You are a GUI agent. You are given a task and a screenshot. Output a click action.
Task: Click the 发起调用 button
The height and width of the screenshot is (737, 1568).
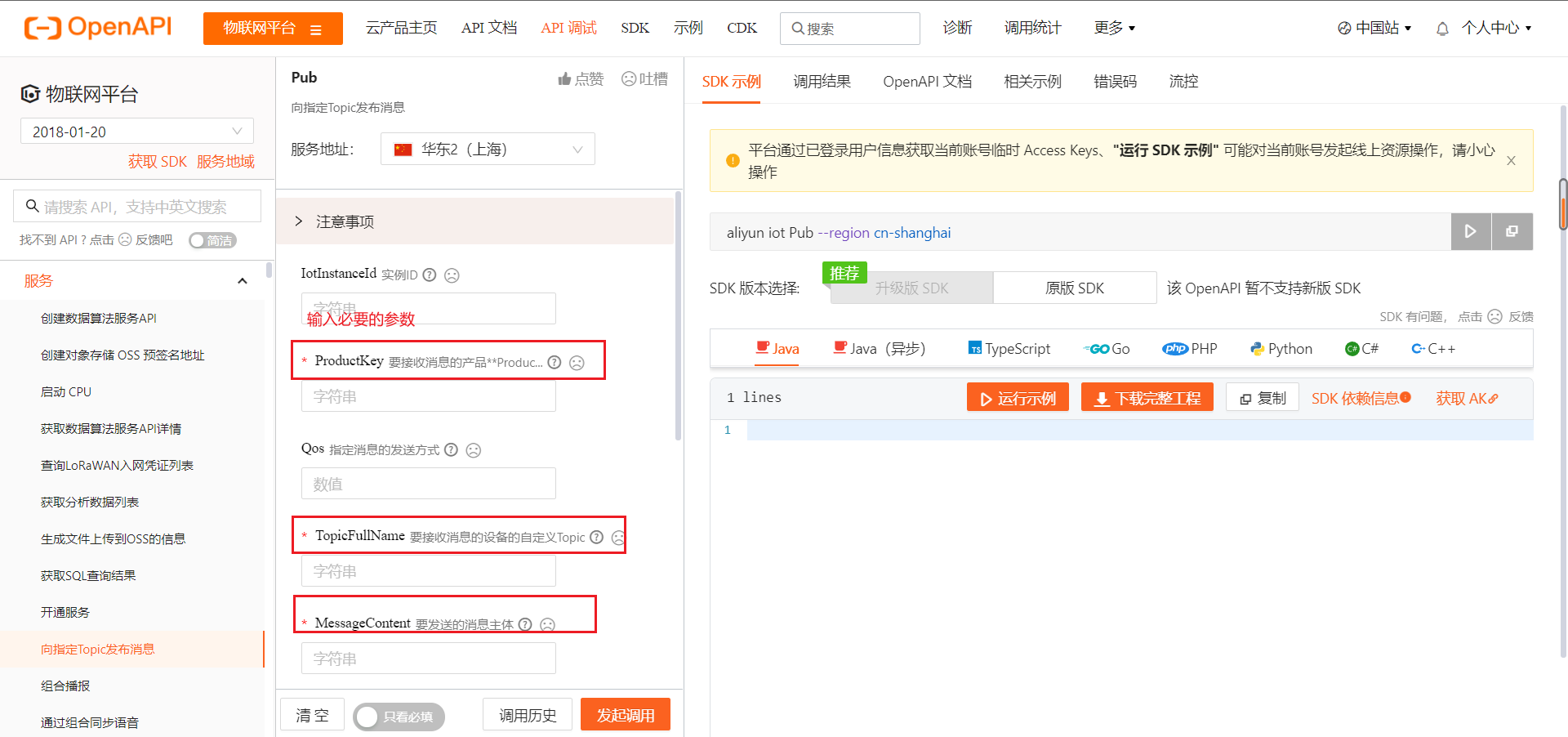click(x=626, y=715)
